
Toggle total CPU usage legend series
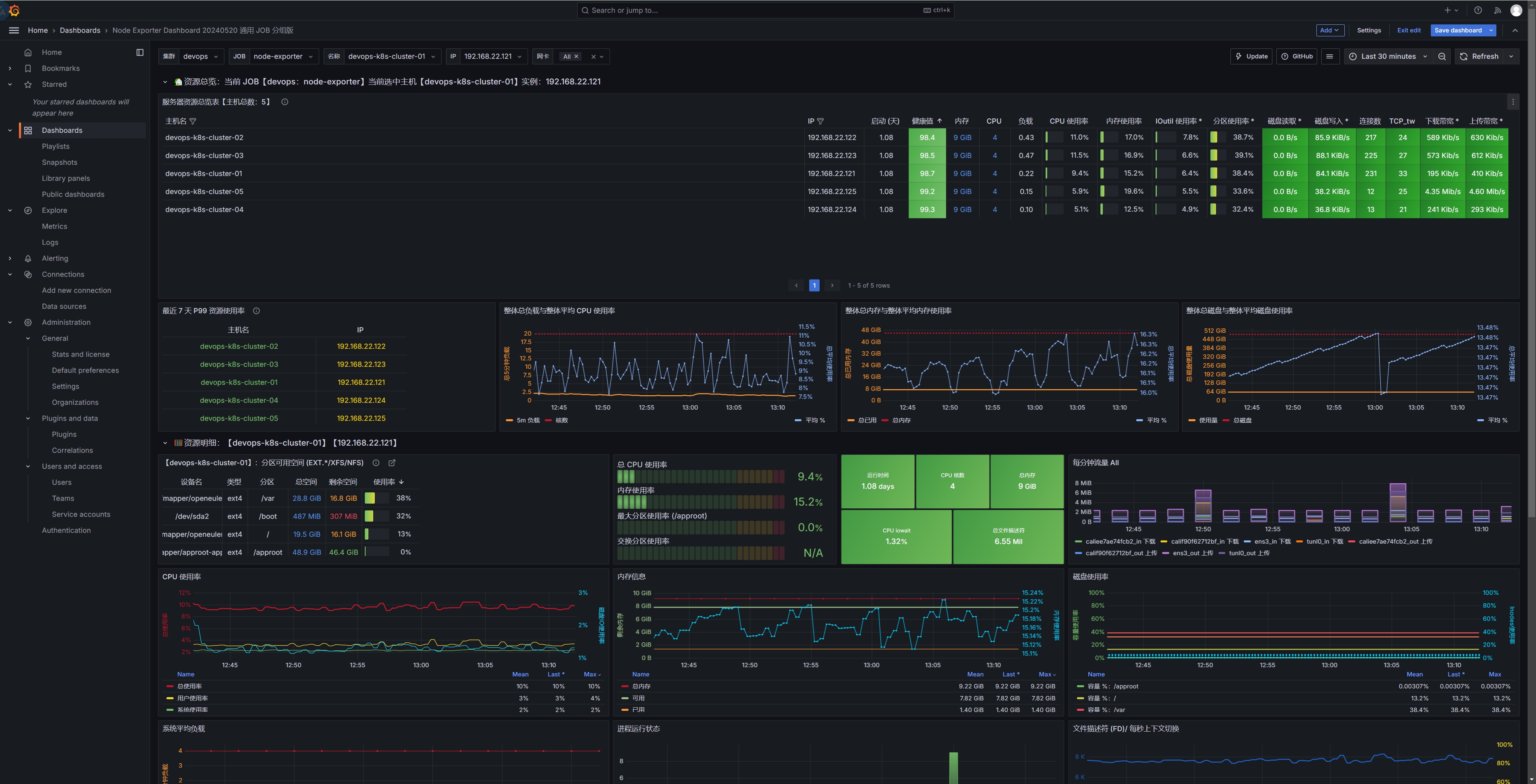[x=189, y=686]
